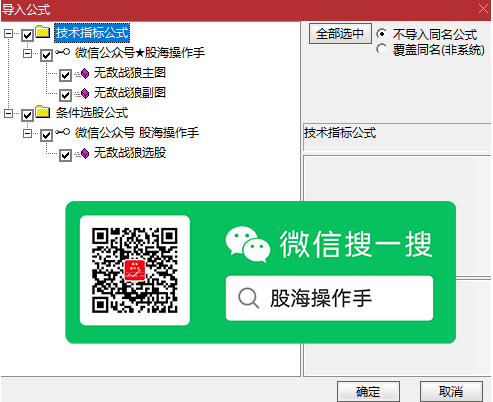Select the 不导入同名公式 radio option
Screen dimensions: 493x402
pos(382,34)
